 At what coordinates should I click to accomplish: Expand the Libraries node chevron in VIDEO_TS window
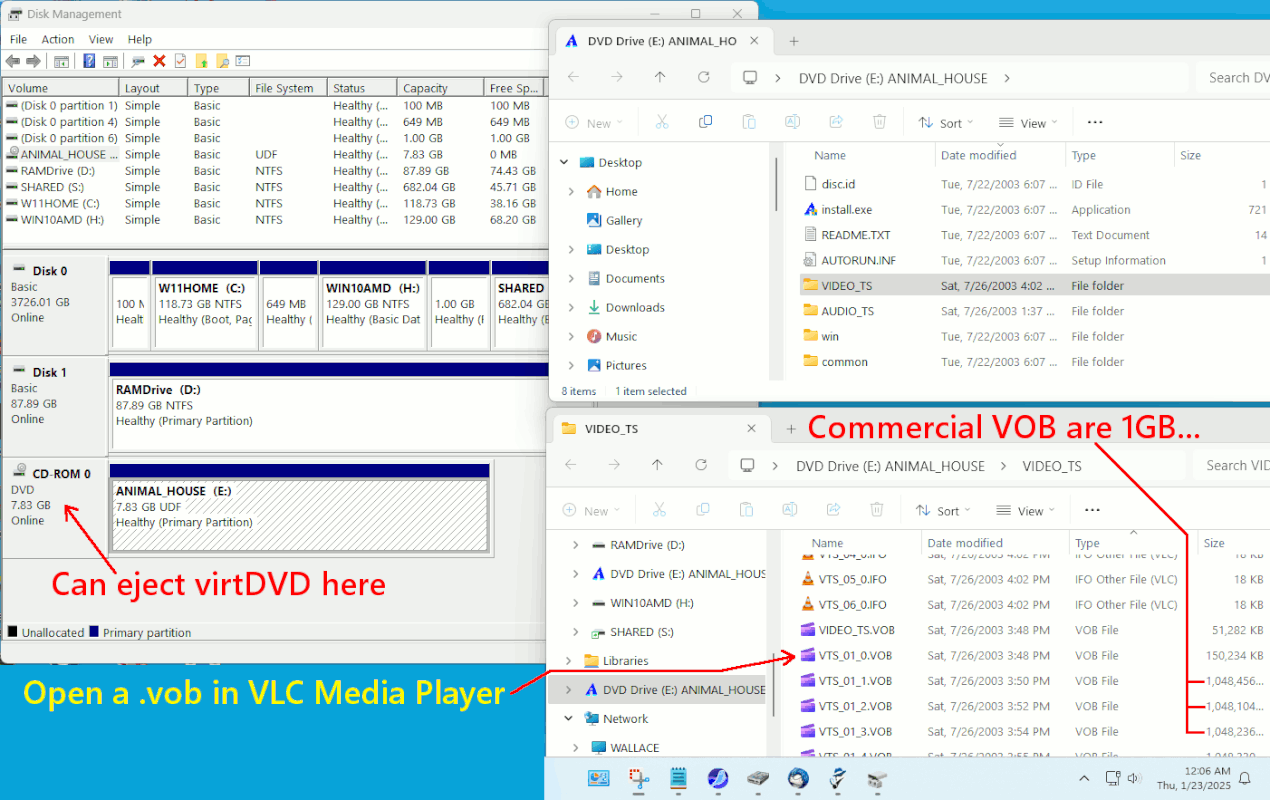(568, 661)
